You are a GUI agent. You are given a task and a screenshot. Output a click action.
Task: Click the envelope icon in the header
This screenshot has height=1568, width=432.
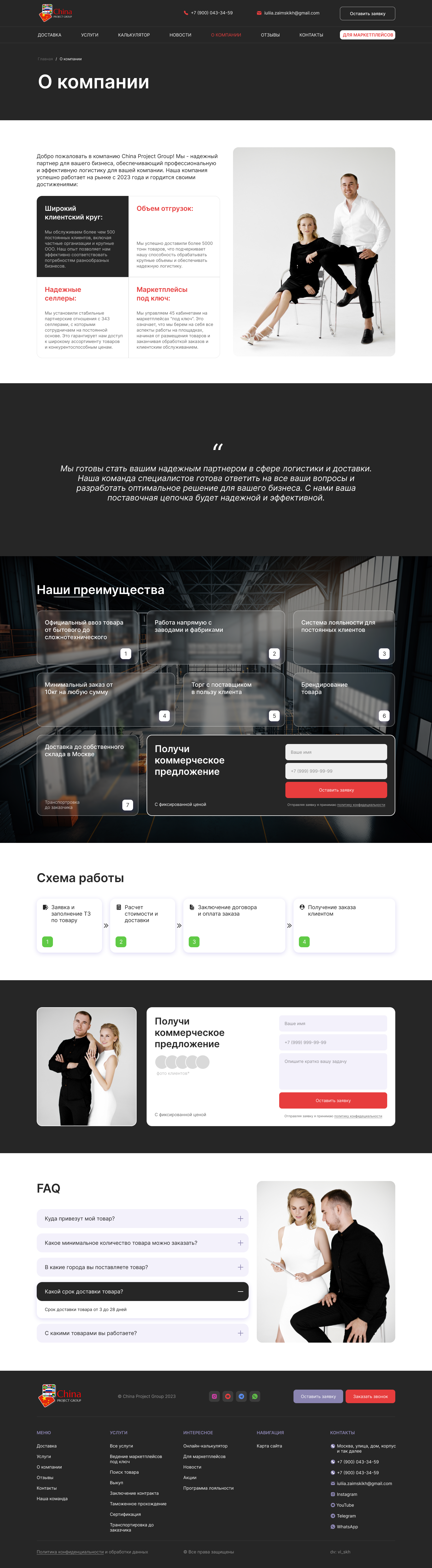coord(259,13)
